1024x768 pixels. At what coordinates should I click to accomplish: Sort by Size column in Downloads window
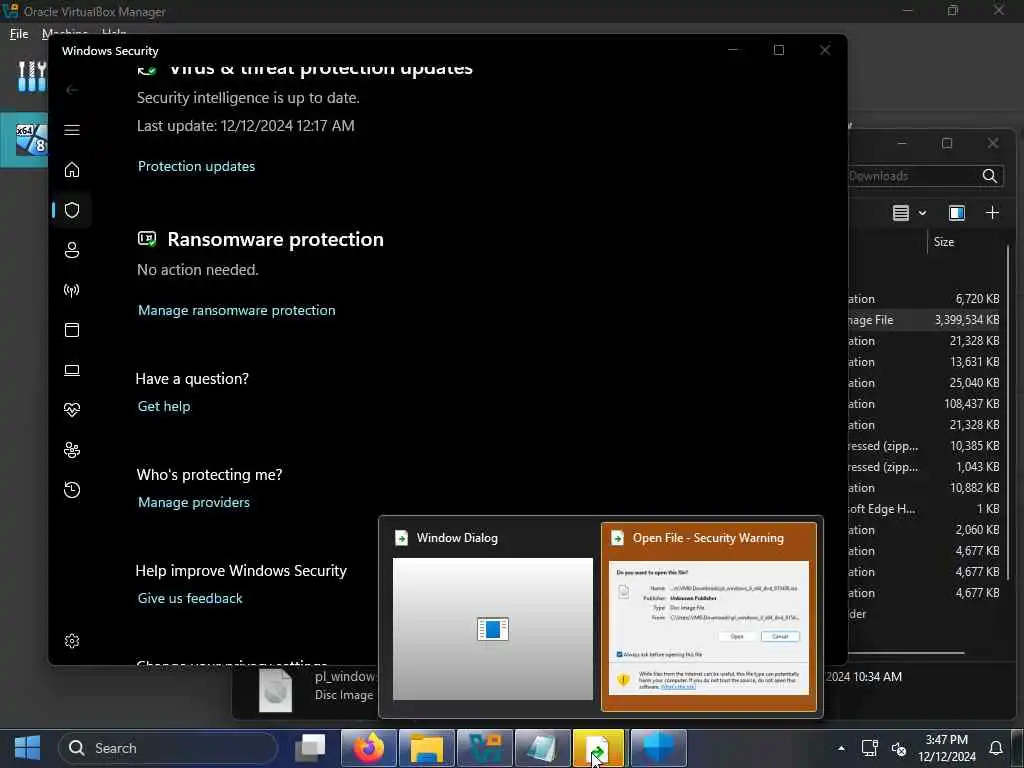coord(944,242)
